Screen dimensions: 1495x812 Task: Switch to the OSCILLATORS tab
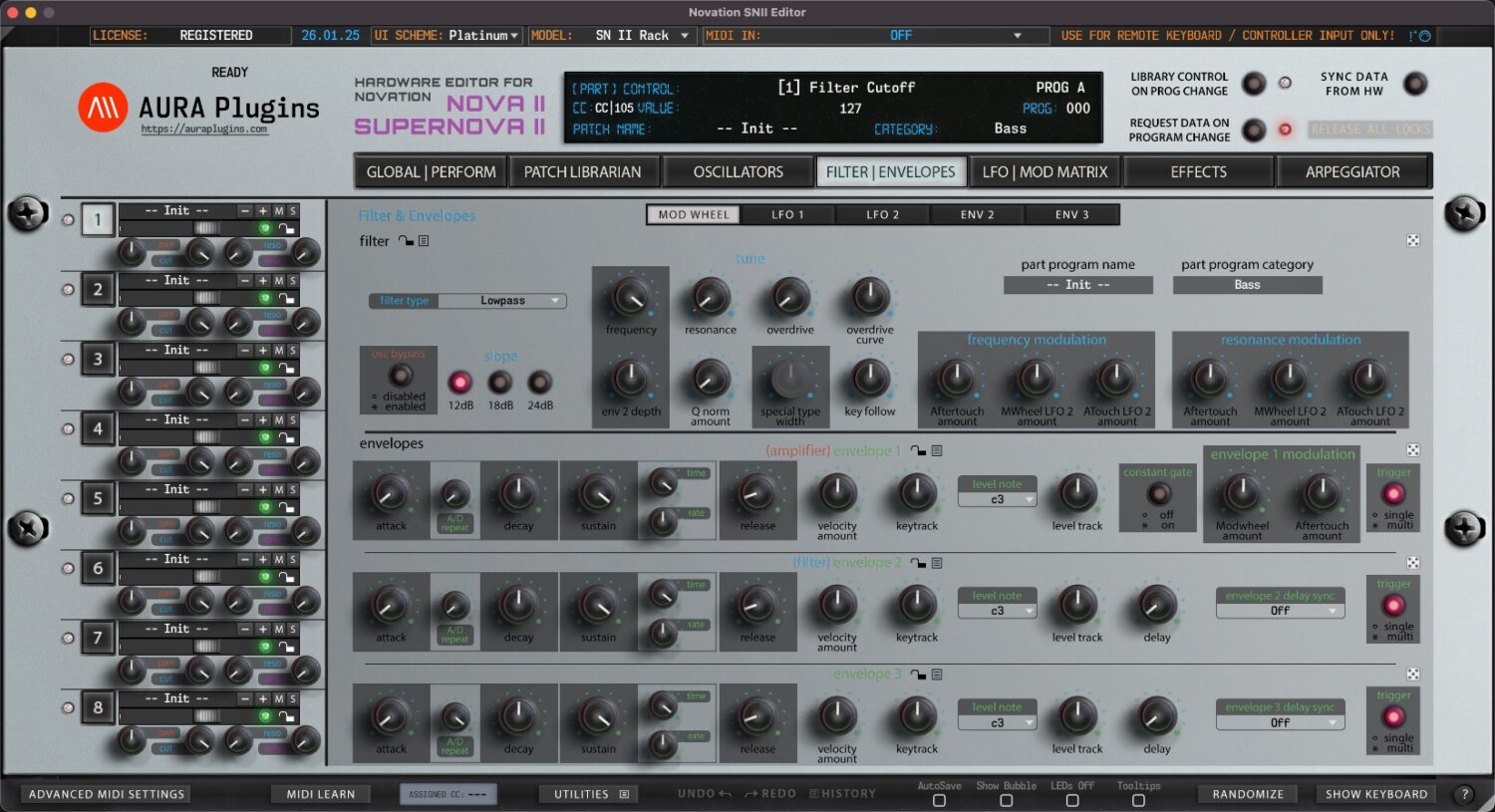point(738,171)
